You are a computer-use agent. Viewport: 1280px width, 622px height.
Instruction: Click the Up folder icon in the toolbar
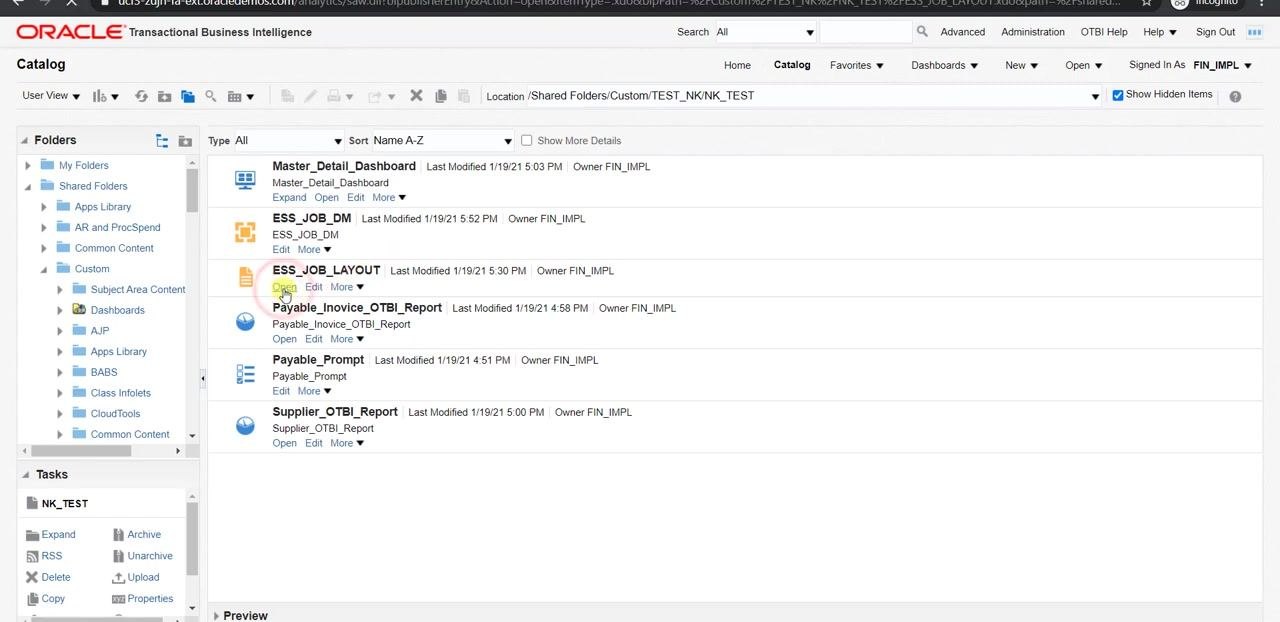[164, 96]
